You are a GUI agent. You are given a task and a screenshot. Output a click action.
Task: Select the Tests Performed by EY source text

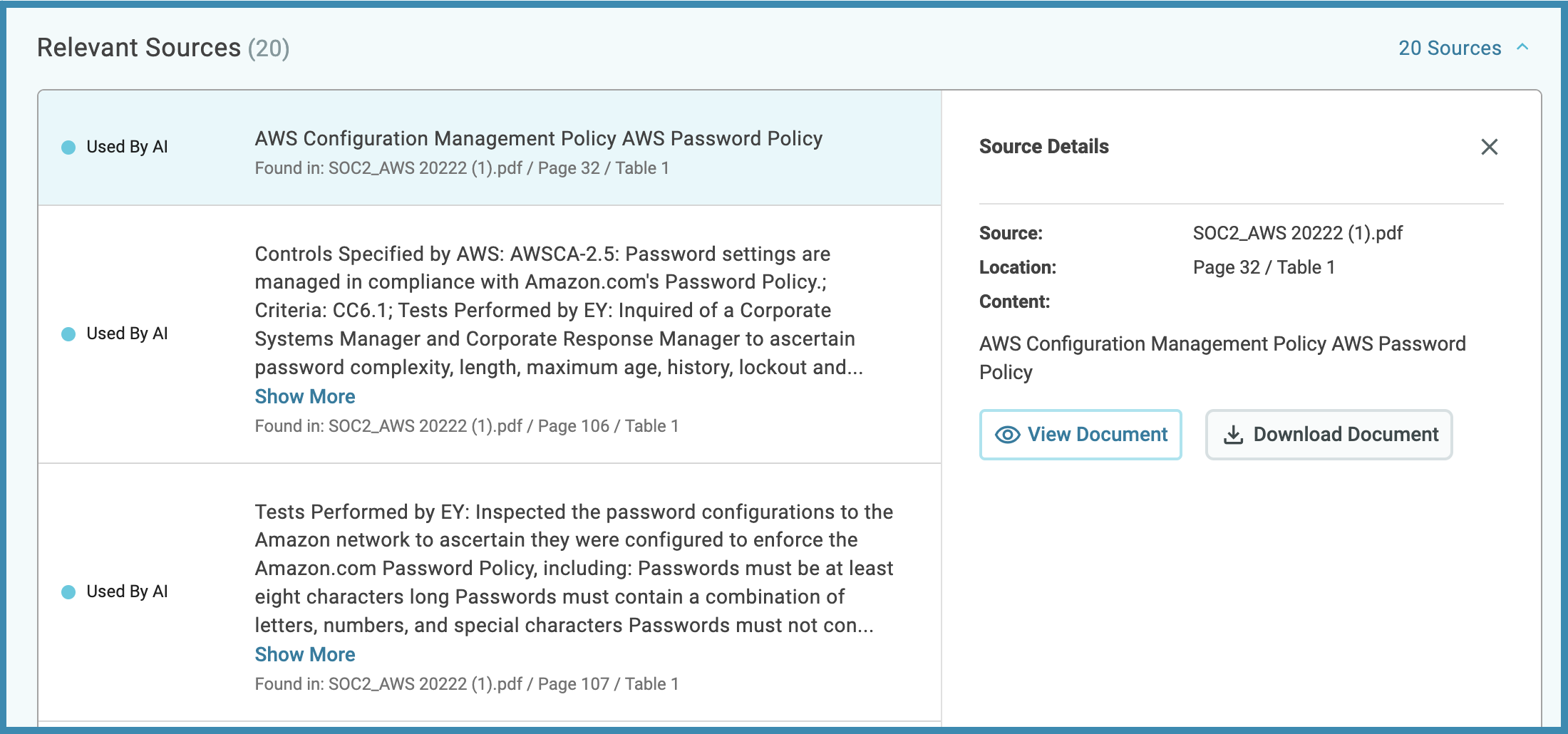point(574,569)
